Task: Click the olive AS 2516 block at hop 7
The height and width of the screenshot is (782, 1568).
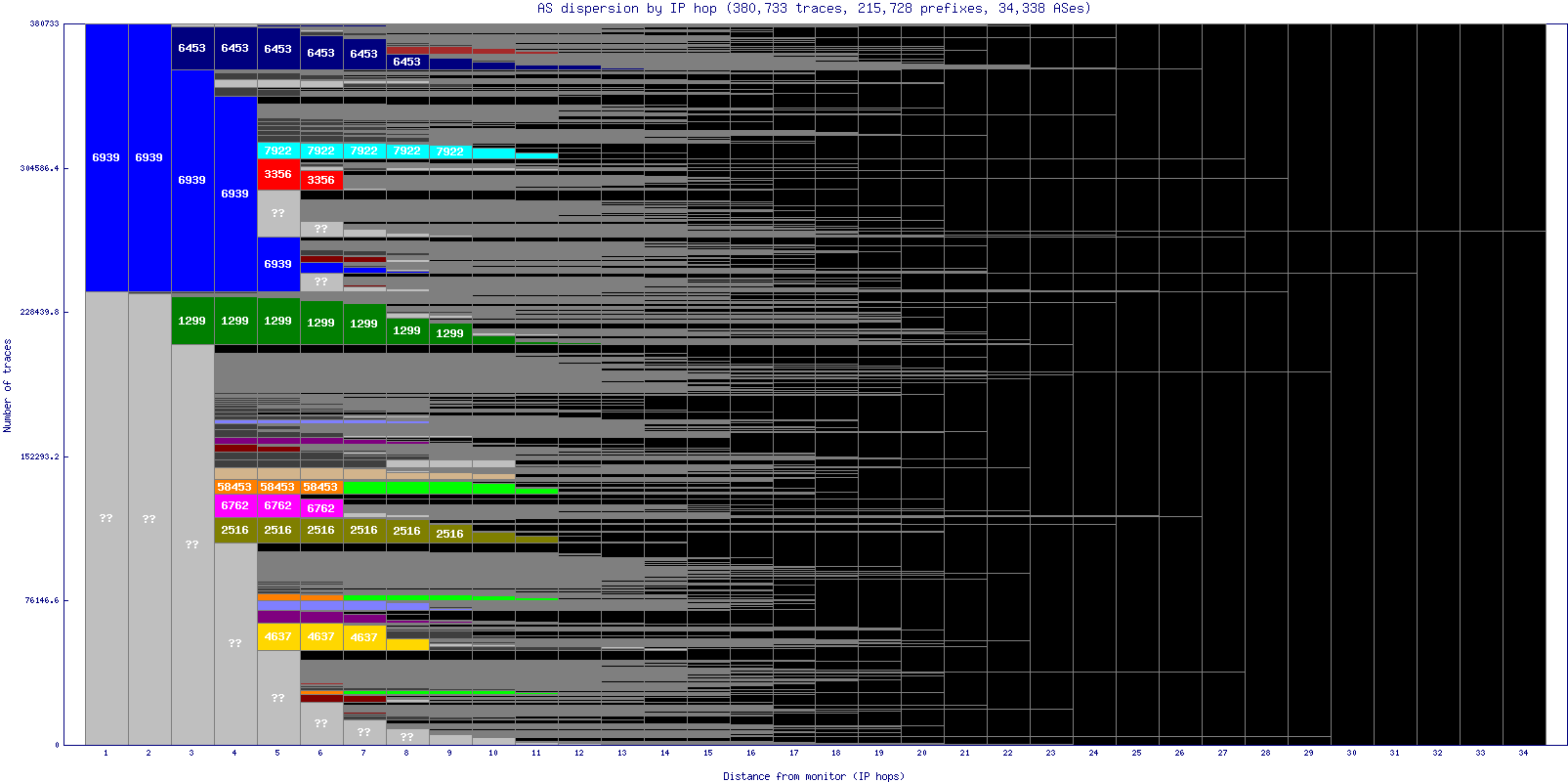Action: (x=364, y=530)
